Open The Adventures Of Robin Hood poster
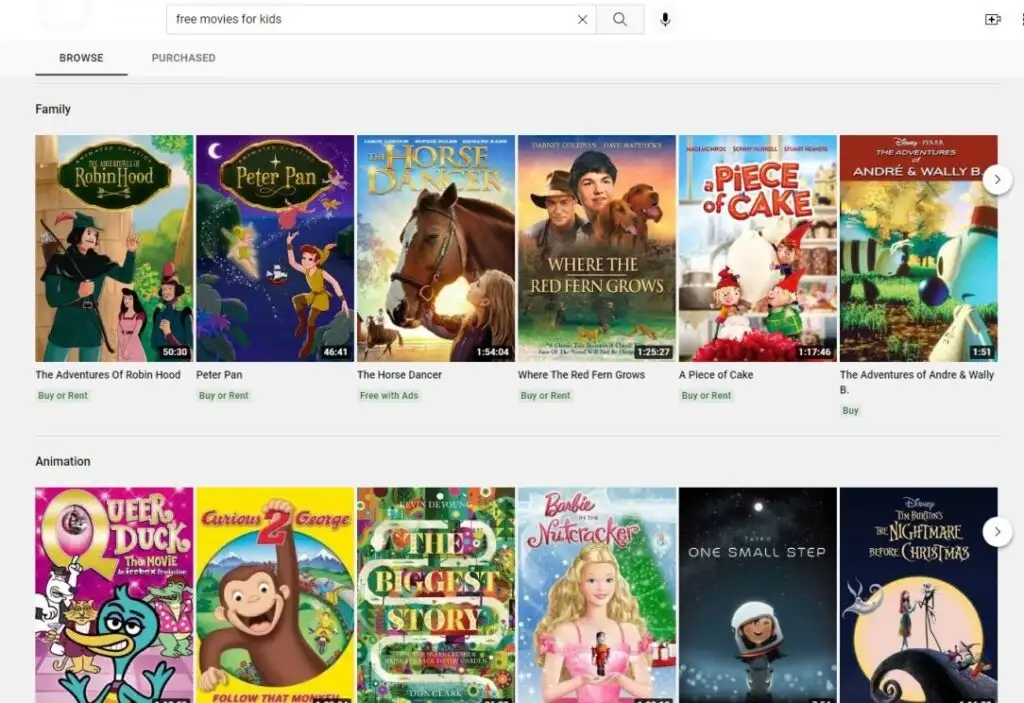This screenshot has height=703, width=1024. point(114,248)
